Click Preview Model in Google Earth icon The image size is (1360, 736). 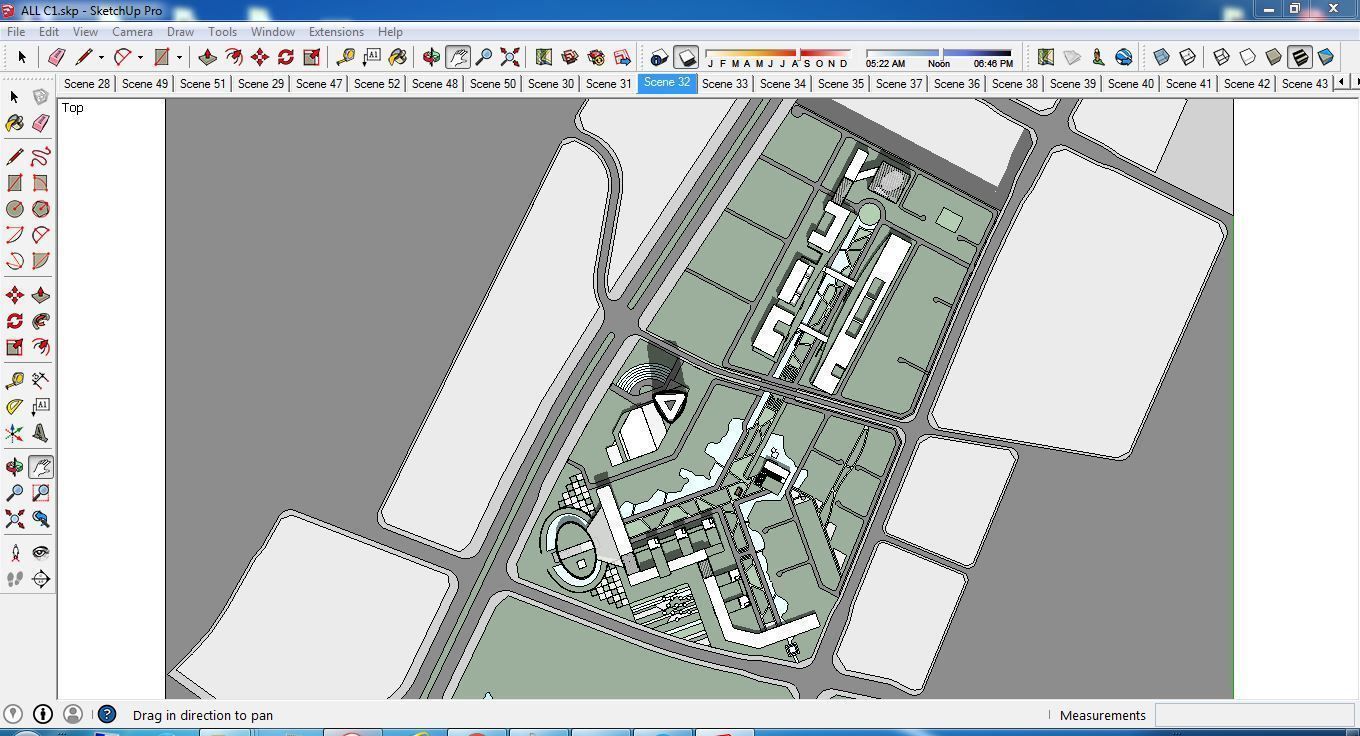tap(1124, 57)
